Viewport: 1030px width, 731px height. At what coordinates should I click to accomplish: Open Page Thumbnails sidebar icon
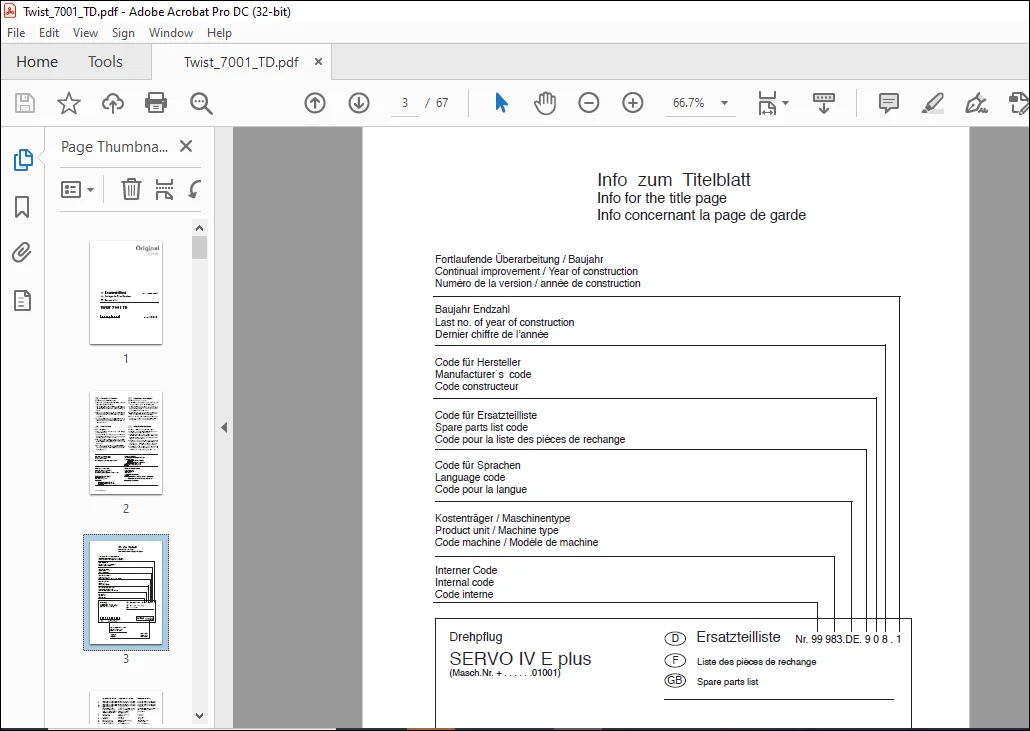point(23,160)
